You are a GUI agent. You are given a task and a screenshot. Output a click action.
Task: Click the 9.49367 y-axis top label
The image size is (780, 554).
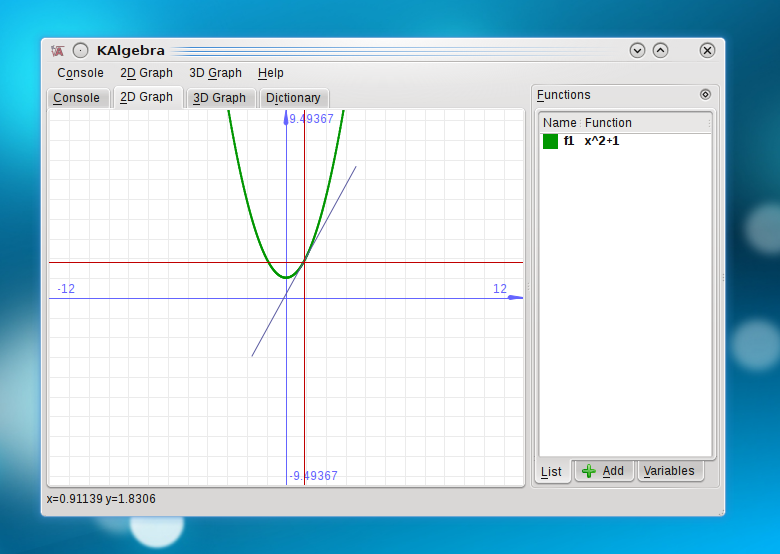[311, 119]
